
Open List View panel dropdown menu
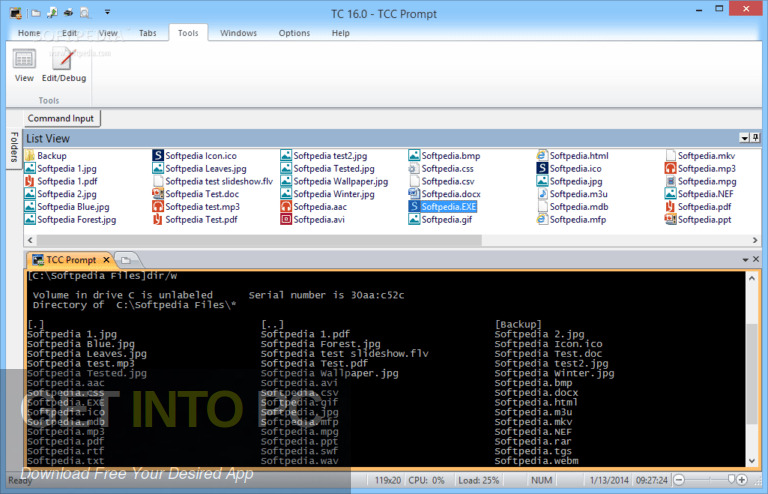coord(744,139)
